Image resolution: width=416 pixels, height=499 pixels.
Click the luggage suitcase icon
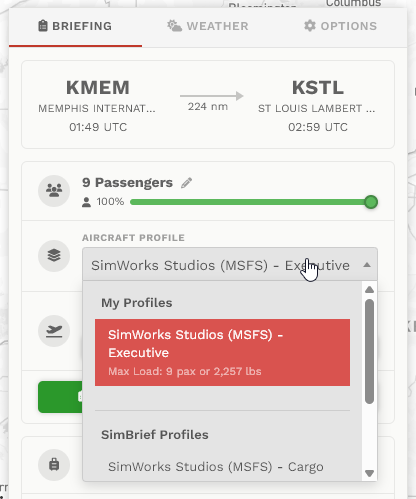coord(54,464)
